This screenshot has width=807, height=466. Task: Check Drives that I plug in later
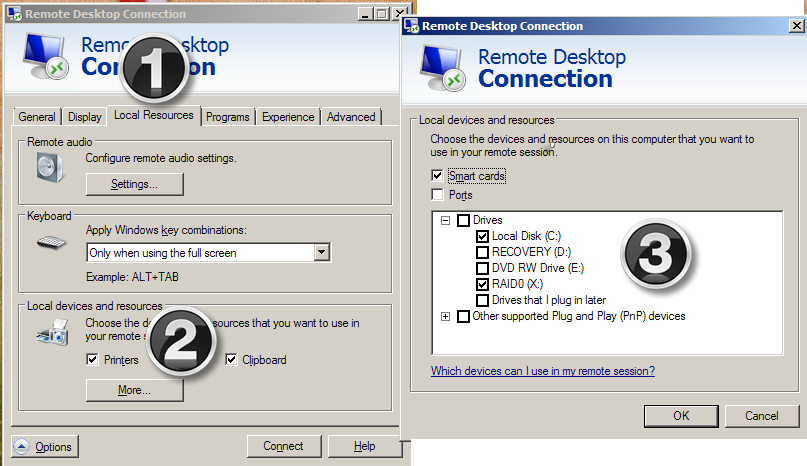(x=482, y=300)
